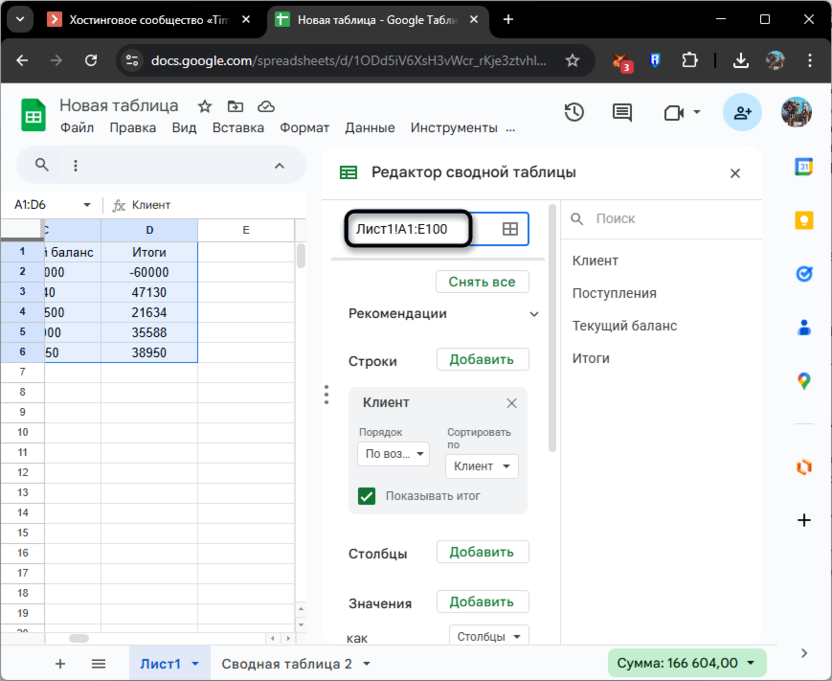Remove the Клиент row field

click(x=511, y=403)
